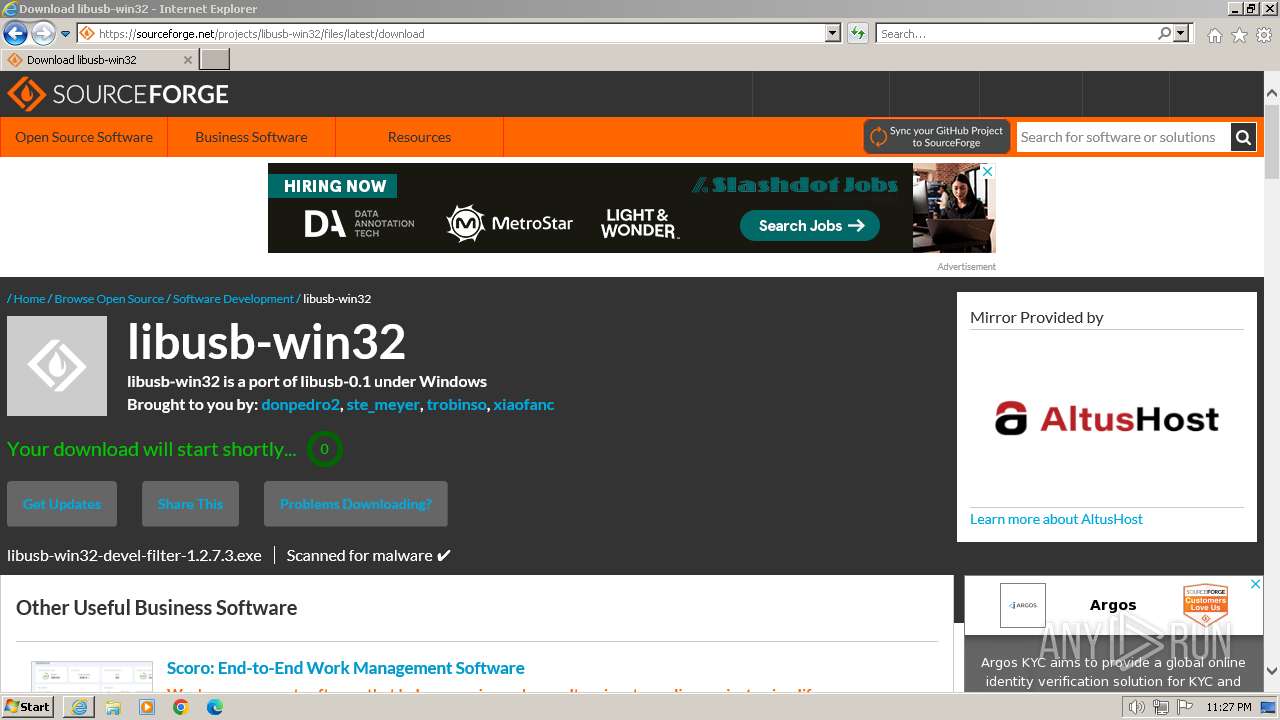This screenshot has width=1280, height=720.
Task: Click the Argos logo in the ad
Action: pos(1023,605)
